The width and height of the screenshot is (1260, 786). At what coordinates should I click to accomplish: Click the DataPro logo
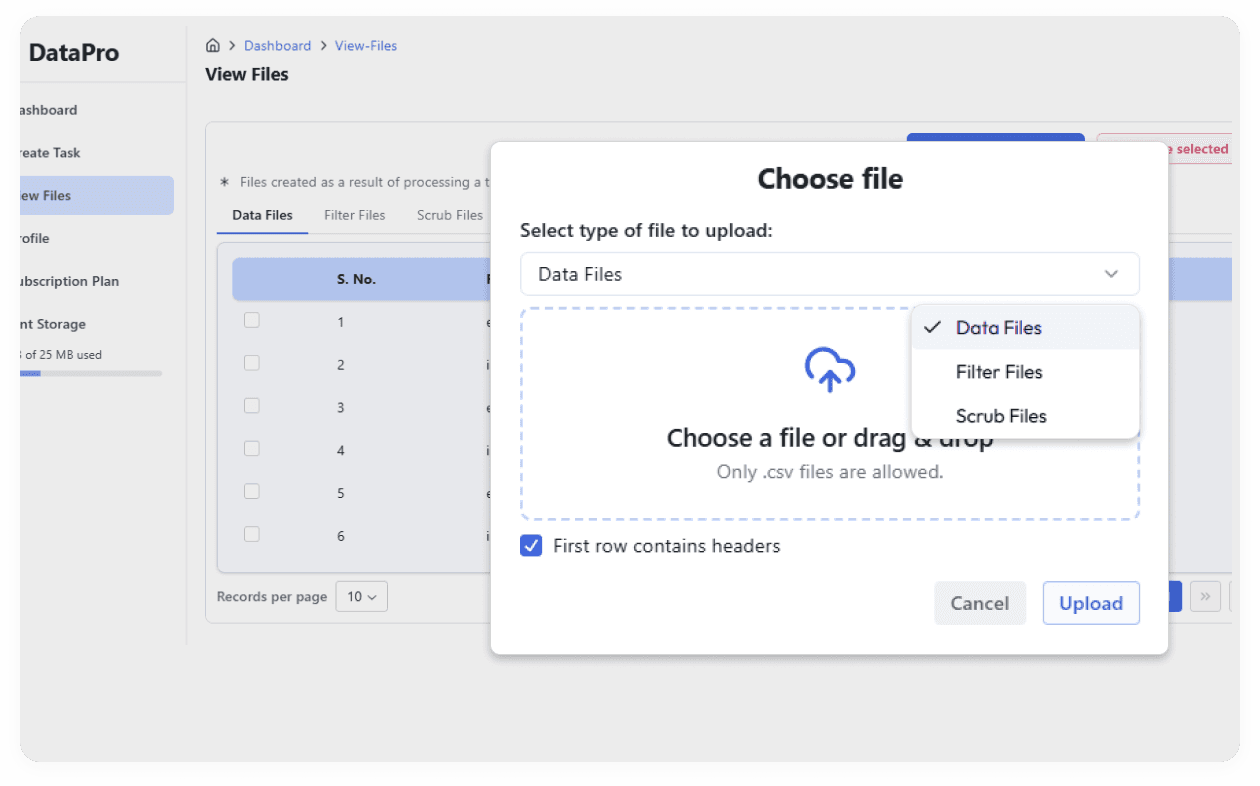pyautogui.click(x=75, y=52)
